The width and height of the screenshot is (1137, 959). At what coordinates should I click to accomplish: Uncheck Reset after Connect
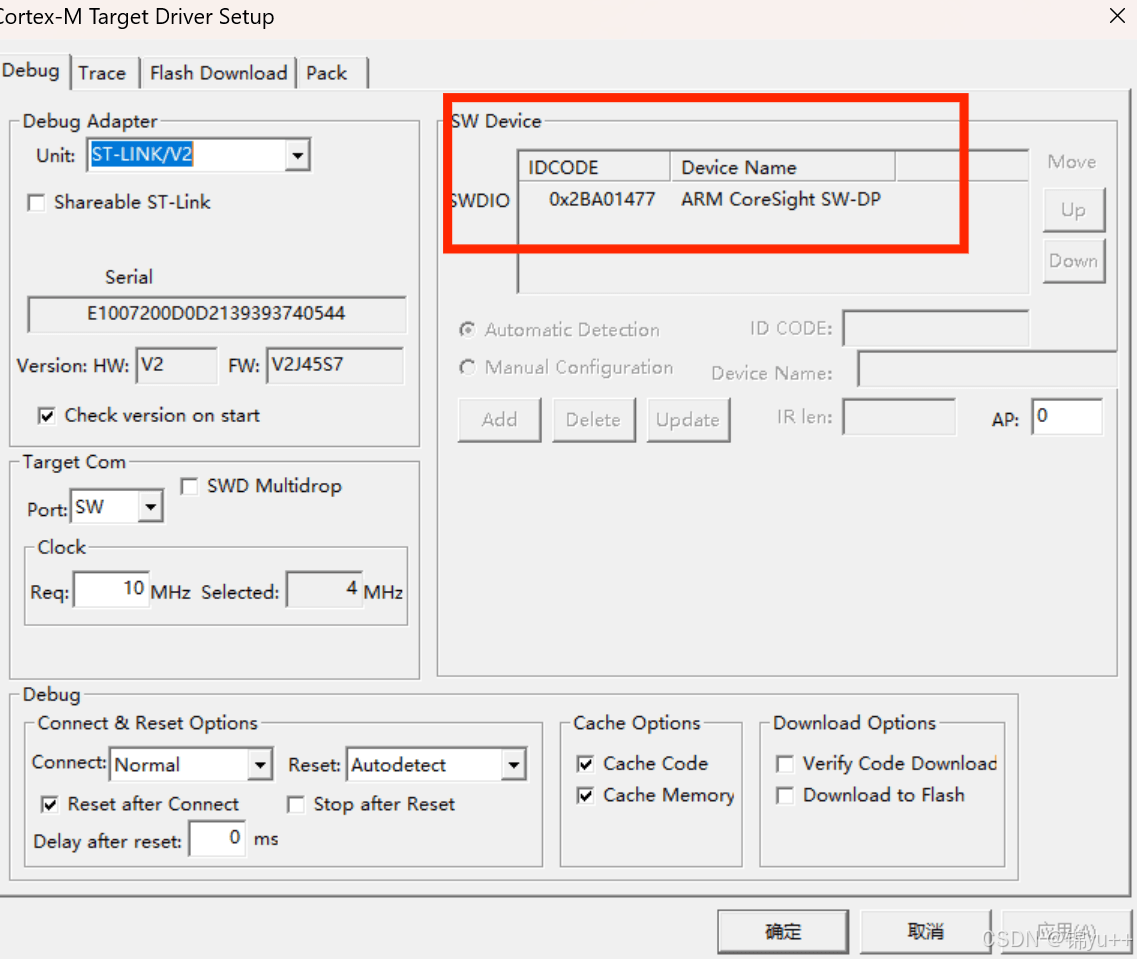pyautogui.click(x=49, y=804)
